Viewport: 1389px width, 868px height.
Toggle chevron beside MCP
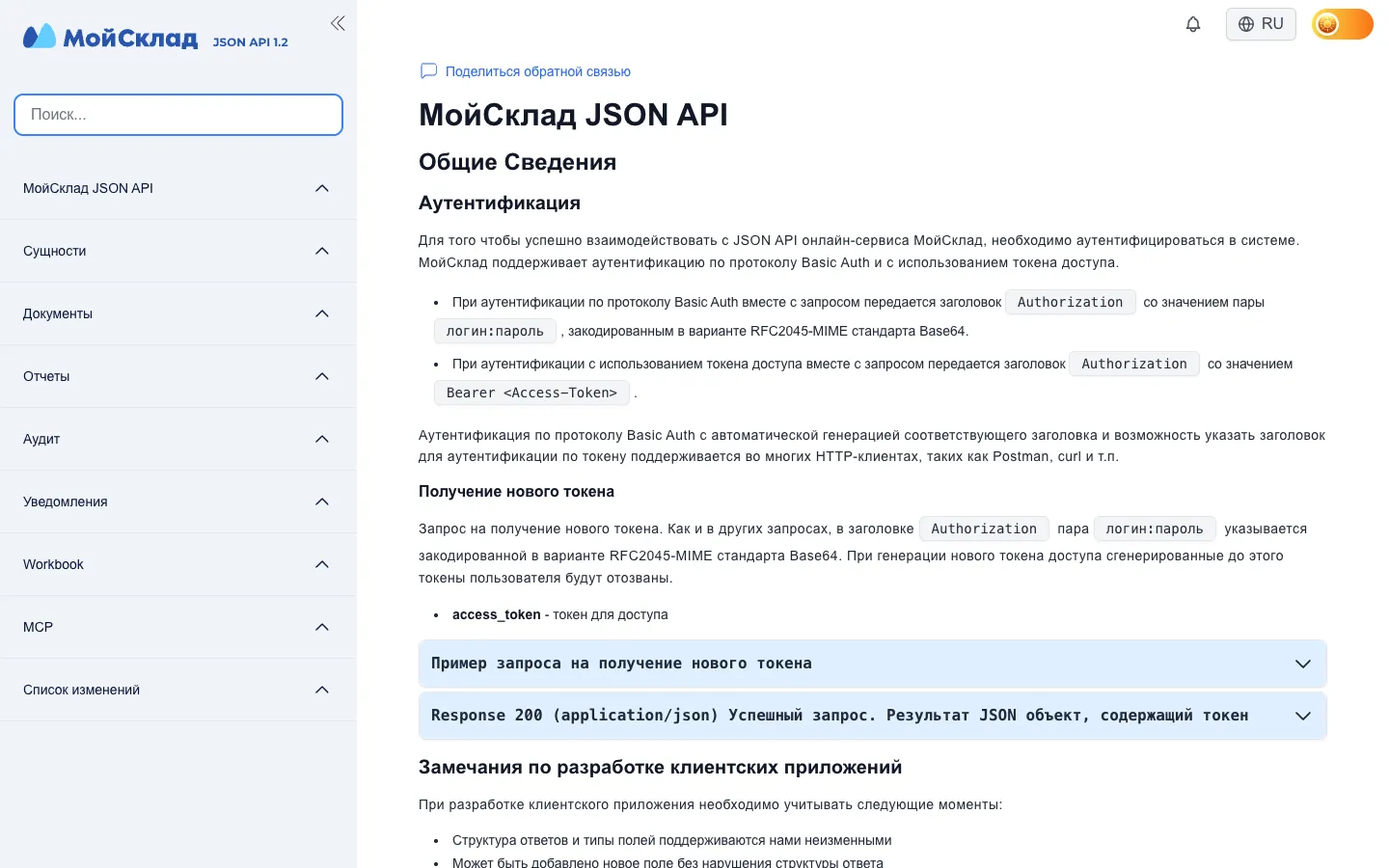click(x=322, y=627)
